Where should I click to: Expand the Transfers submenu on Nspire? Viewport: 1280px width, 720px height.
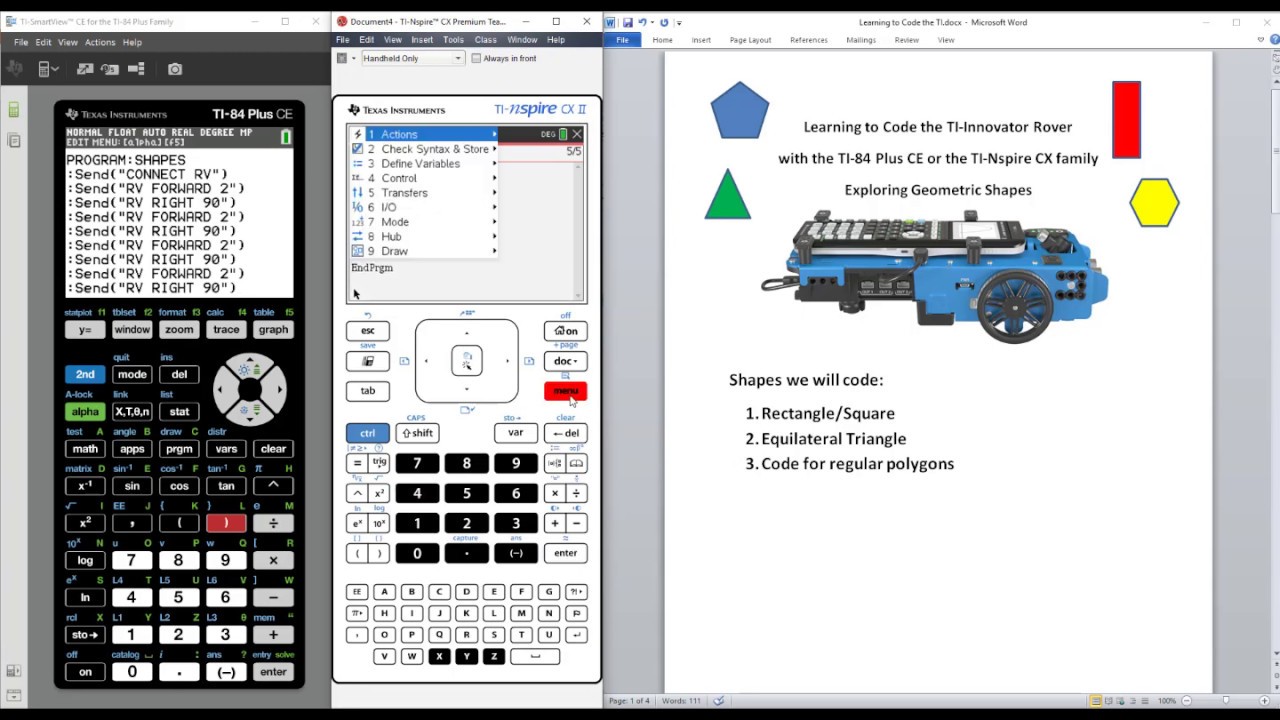[423, 192]
